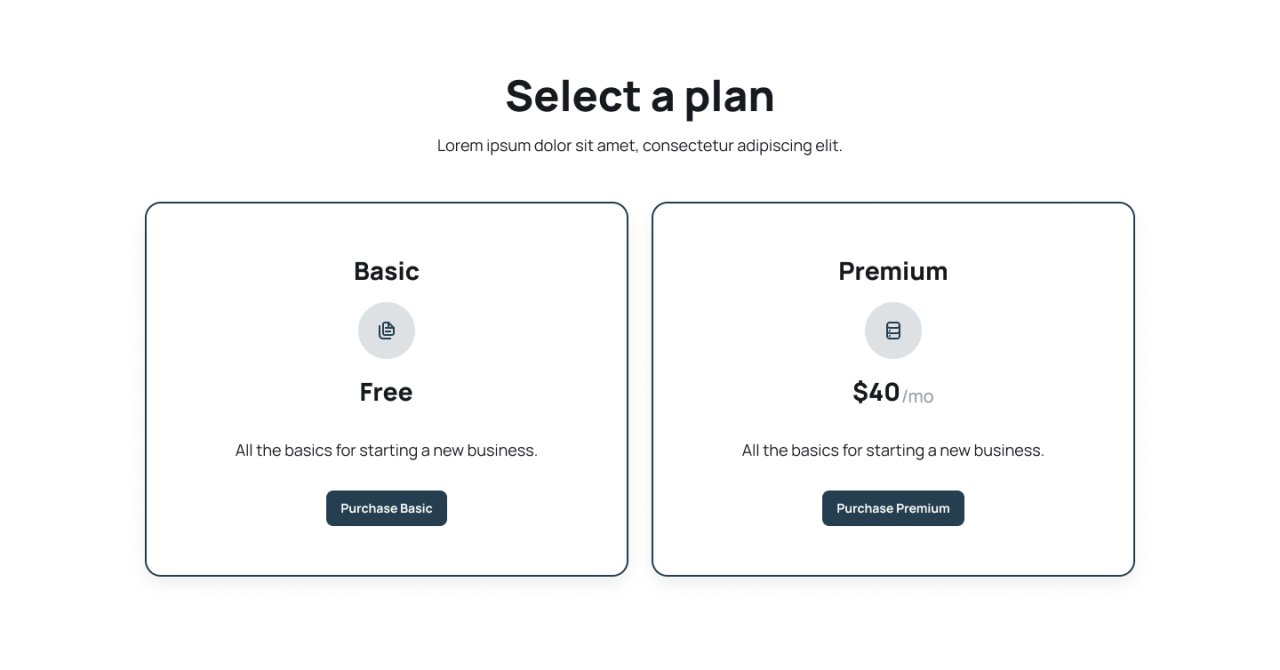Image resolution: width=1280 pixels, height=670 pixels.
Task: Click the Free price label
Action: (x=386, y=392)
